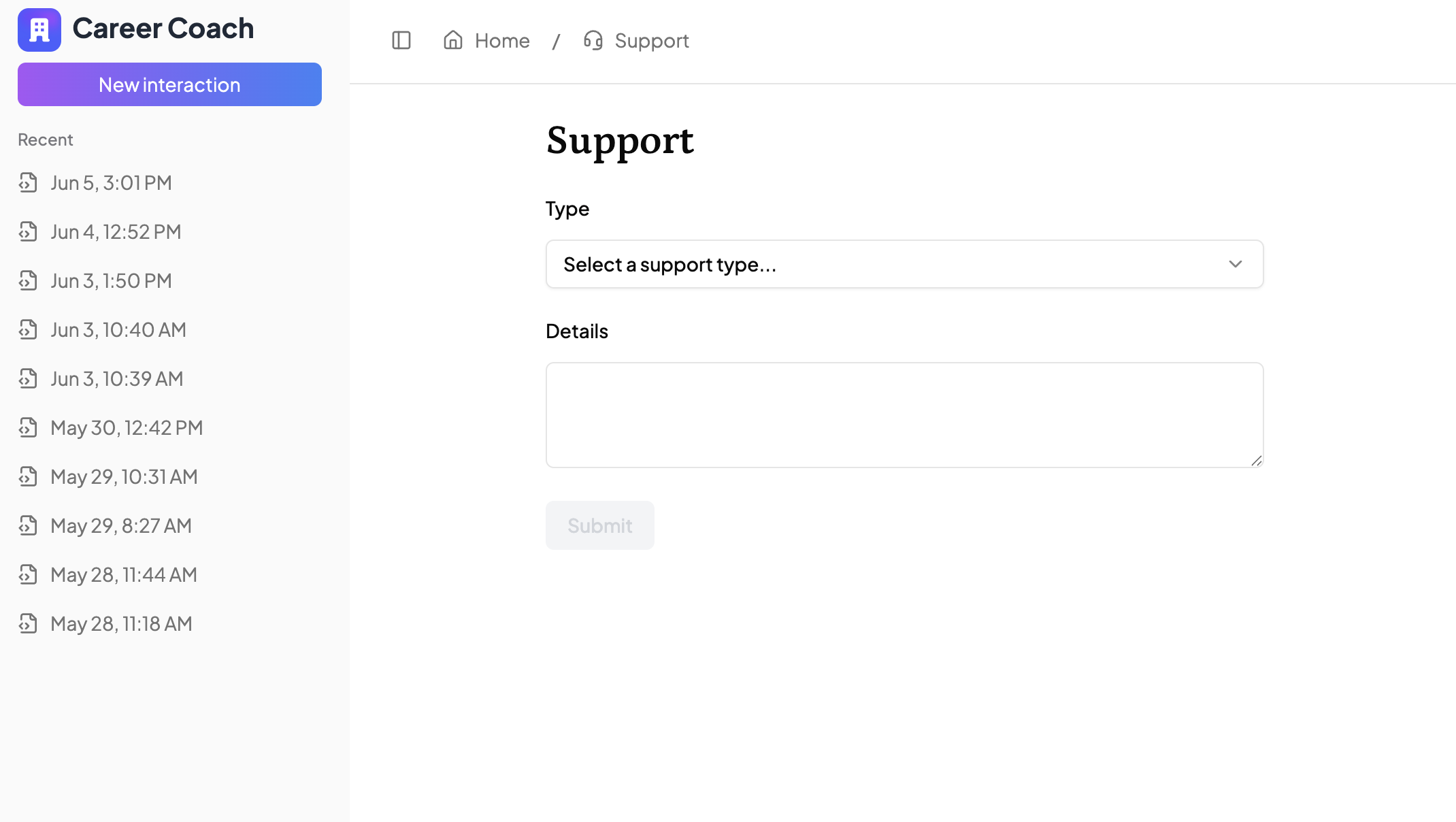The image size is (1456, 822).
Task: Click file icon beside Jun 4, 12:52 PM
Action: (28, 232)
